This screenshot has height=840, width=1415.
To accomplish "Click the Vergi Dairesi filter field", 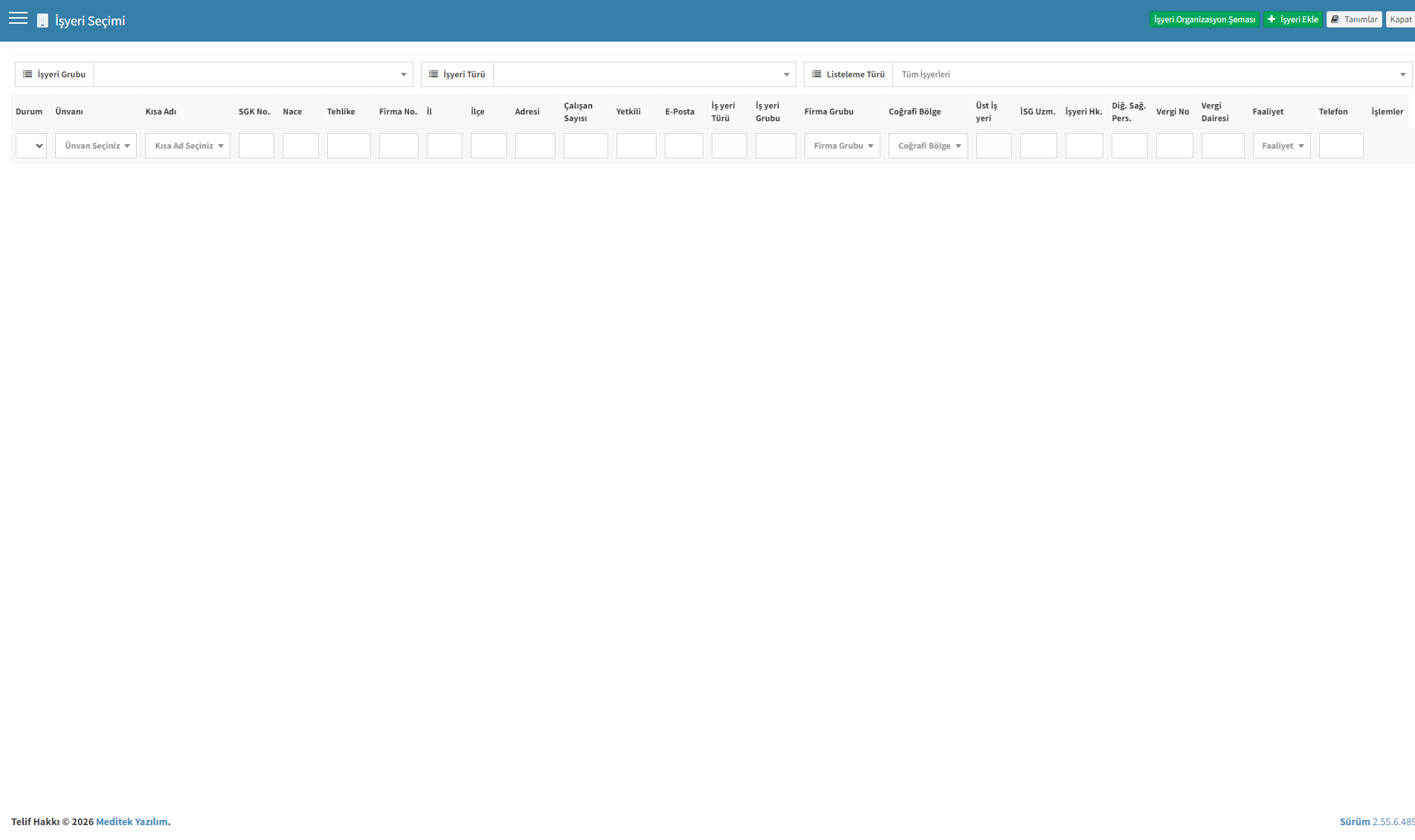I will (x=1223, y=146).
